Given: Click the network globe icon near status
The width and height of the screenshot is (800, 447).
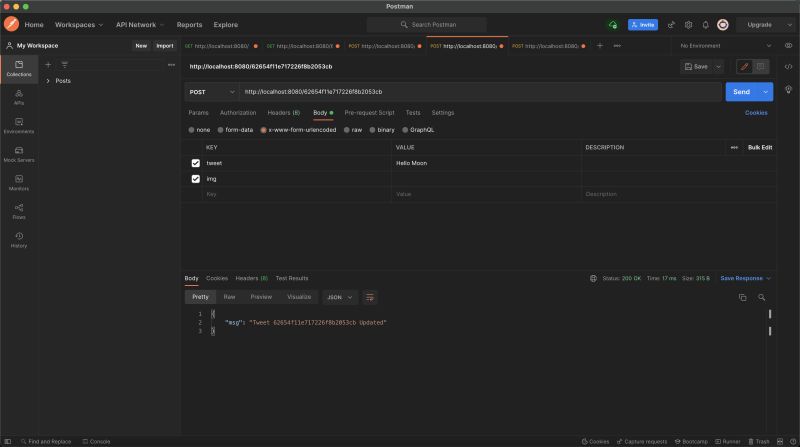Looking at the screenshot, I should click(593, 279).
